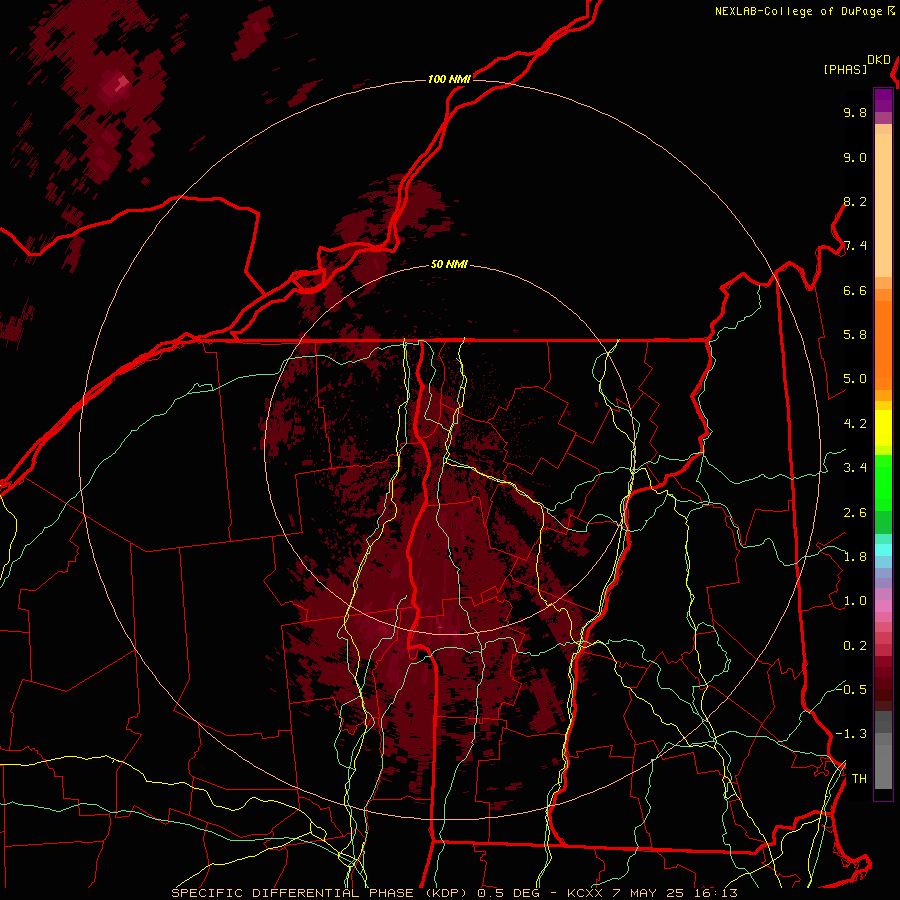The image size is (900, 900).
Task: Click the 0.2 legend value
Action: (855, 646)
